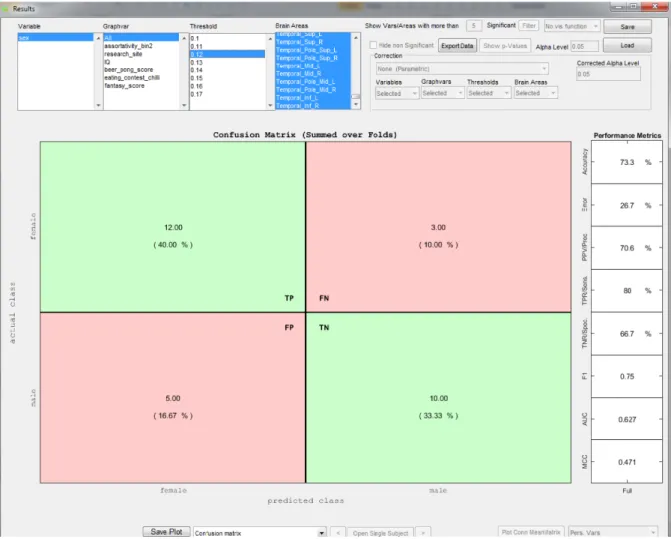Click the Variable list scroll-down arrow

pyautogui.click(x=98, y=105)
